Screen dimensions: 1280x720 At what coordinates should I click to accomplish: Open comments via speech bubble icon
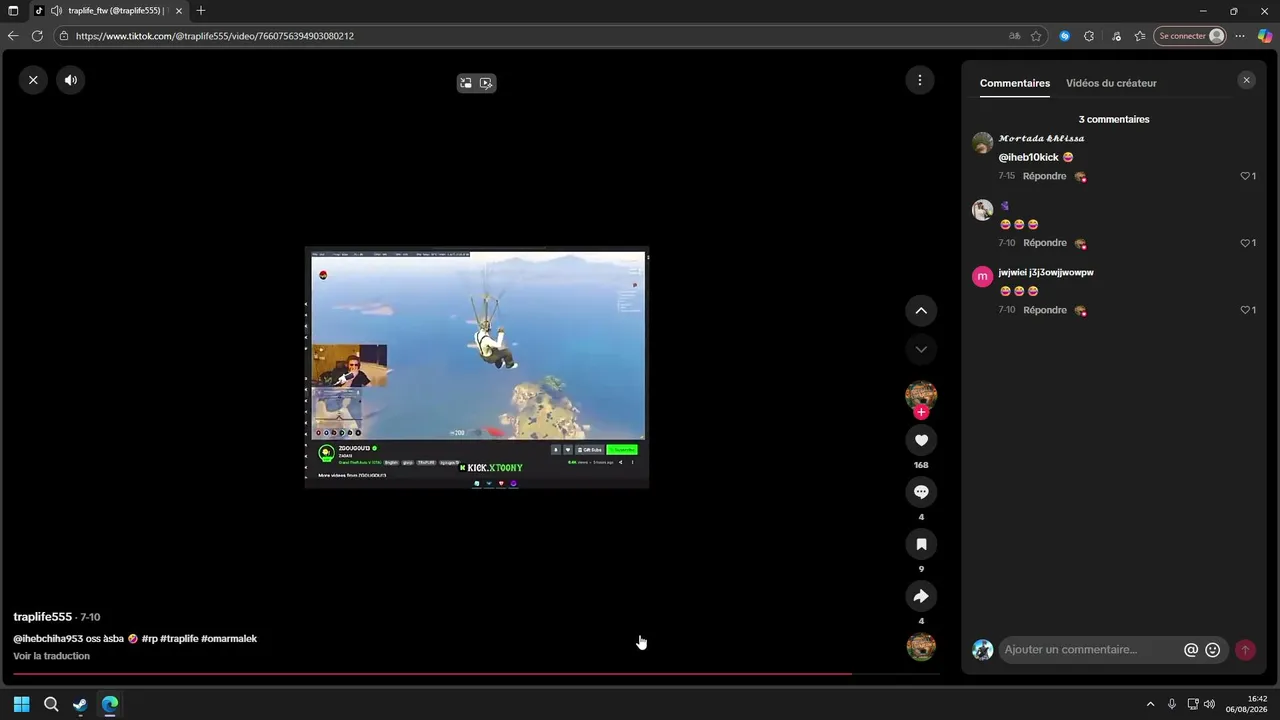921,492
